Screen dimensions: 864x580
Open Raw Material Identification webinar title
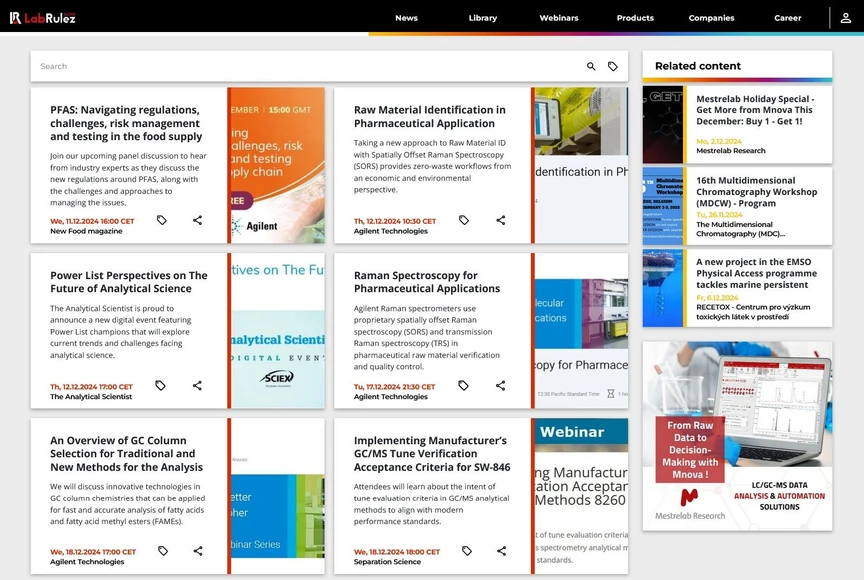[429, 117]
